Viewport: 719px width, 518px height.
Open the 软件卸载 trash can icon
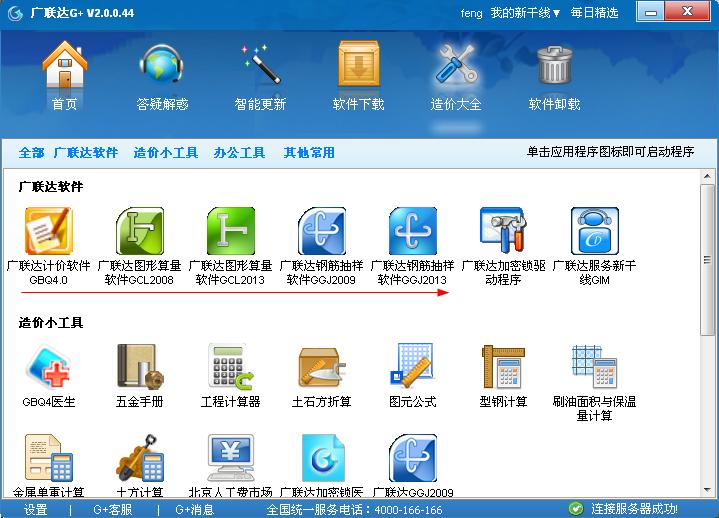coord(554,65)
